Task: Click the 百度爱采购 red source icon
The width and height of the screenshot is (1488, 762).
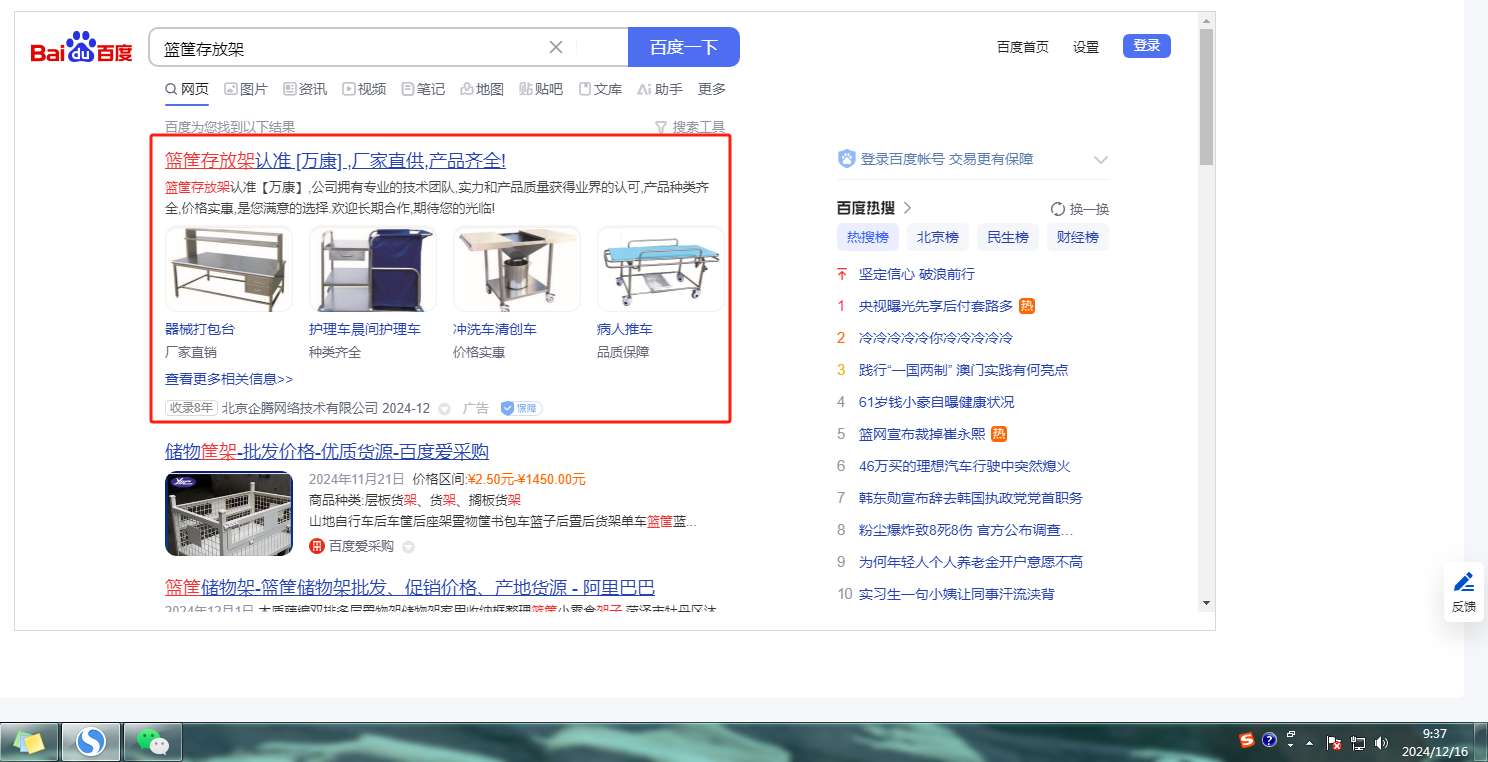Action: [x=317, y=546]
